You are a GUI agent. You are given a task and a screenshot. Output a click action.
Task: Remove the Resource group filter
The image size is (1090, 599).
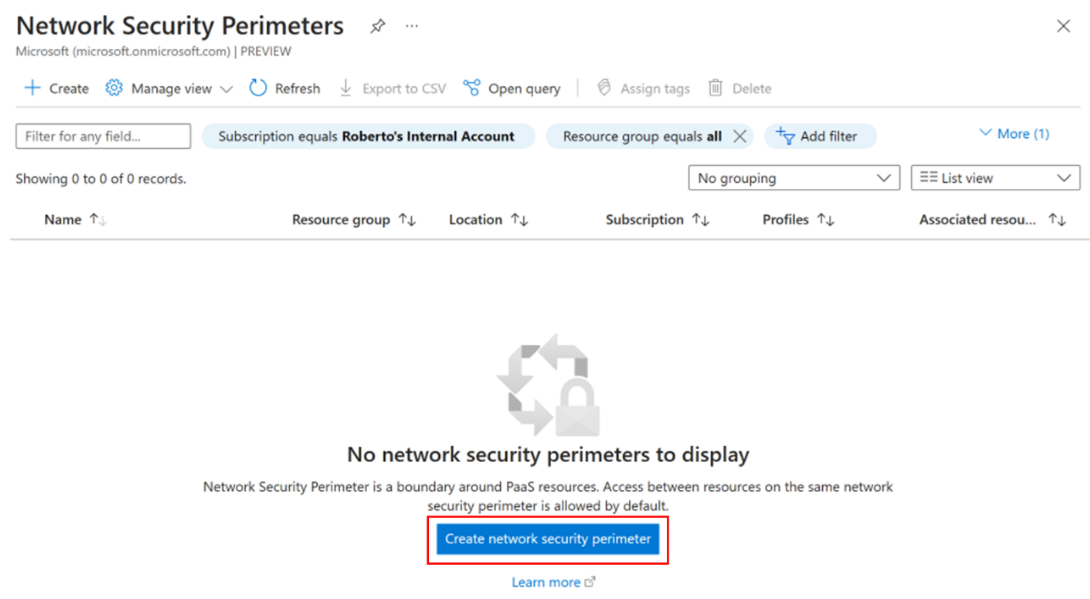tap(740, 136)
